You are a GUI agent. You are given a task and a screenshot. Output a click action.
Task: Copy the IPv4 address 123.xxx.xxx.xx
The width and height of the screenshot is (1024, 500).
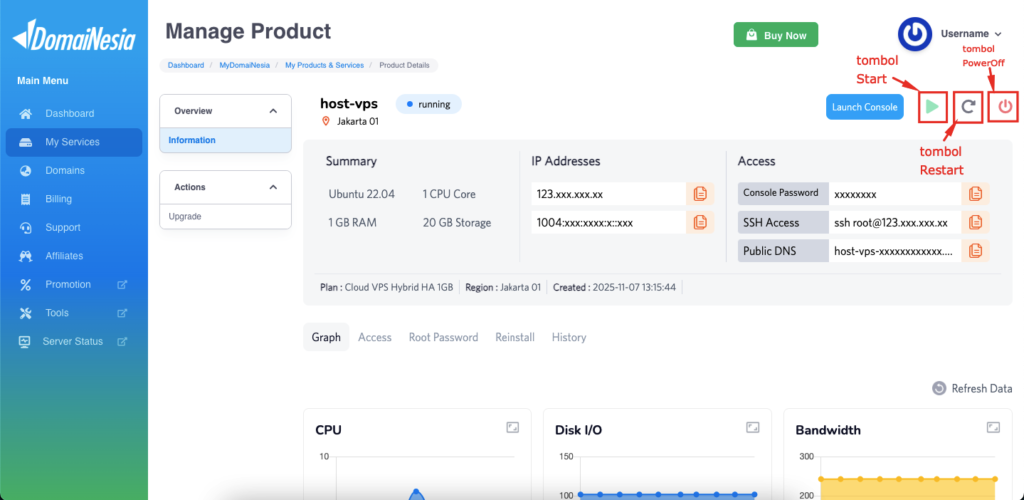[700, 194]
